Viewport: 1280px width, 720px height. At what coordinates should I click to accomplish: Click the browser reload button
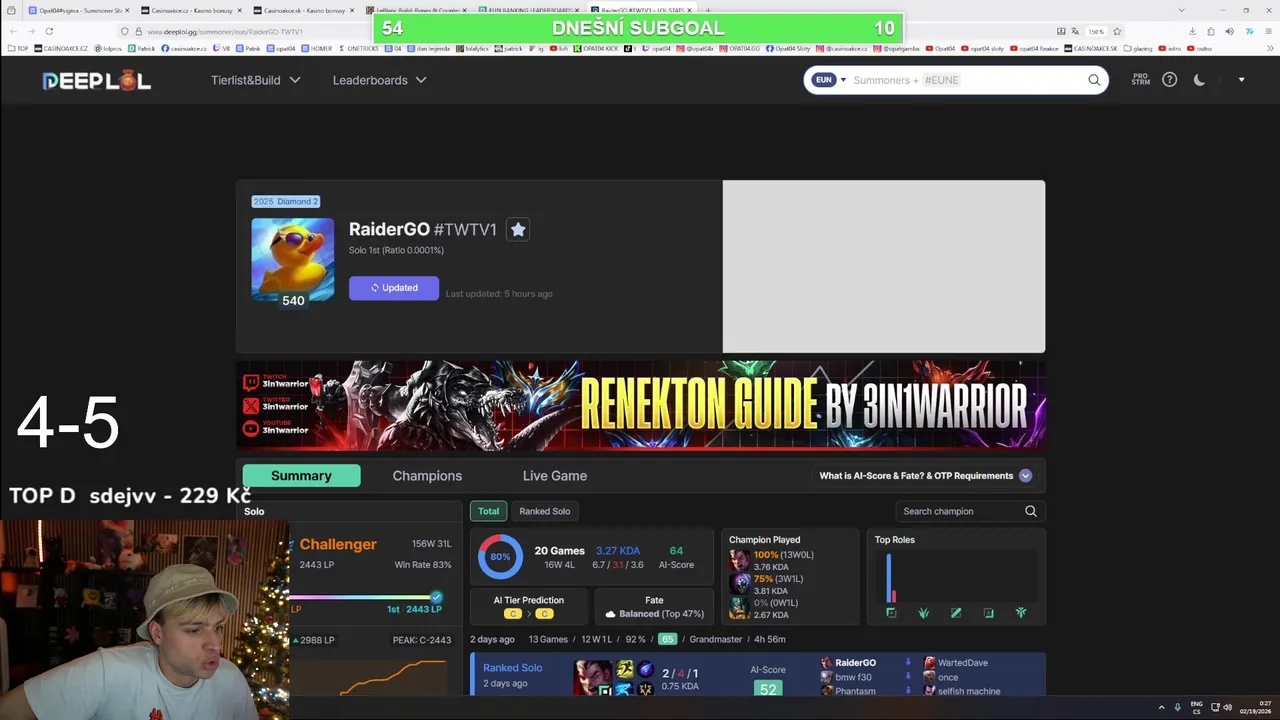49,31
